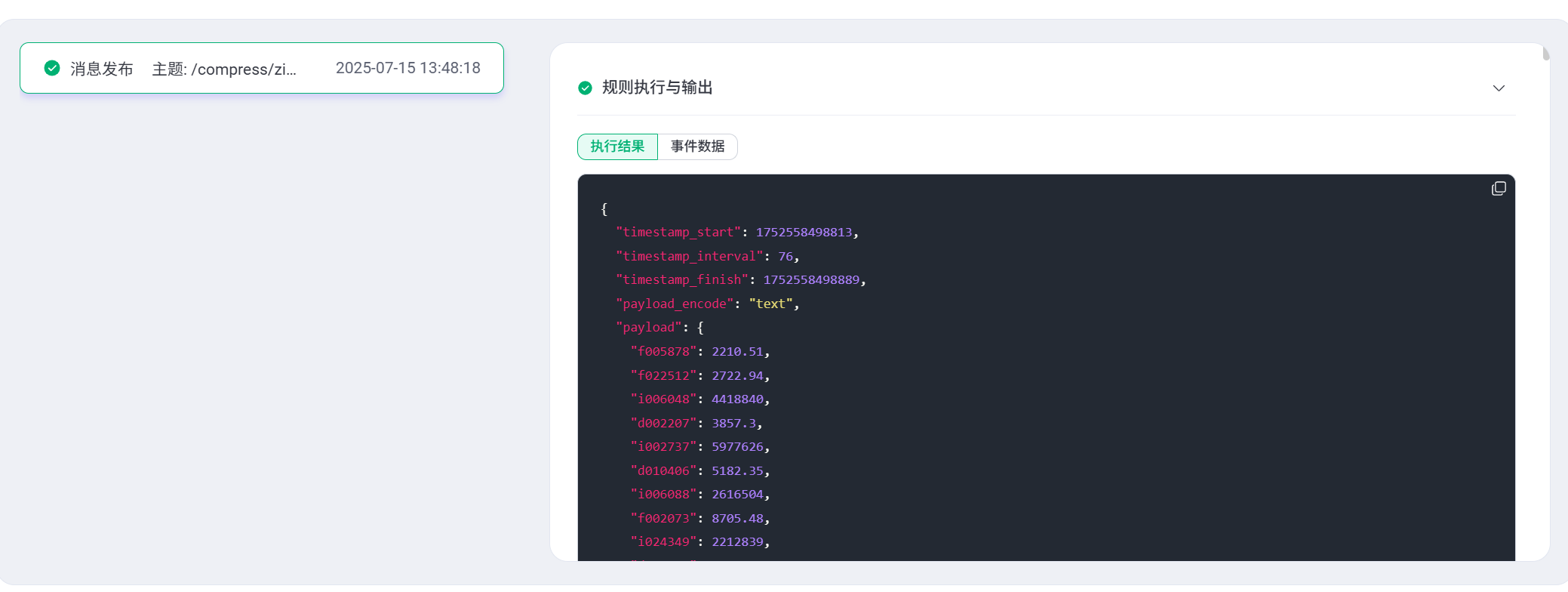Switch to the 事件数据 tab
This screenshot has height=592, width=1568.
pyautogui.click(x=698, y=146)
